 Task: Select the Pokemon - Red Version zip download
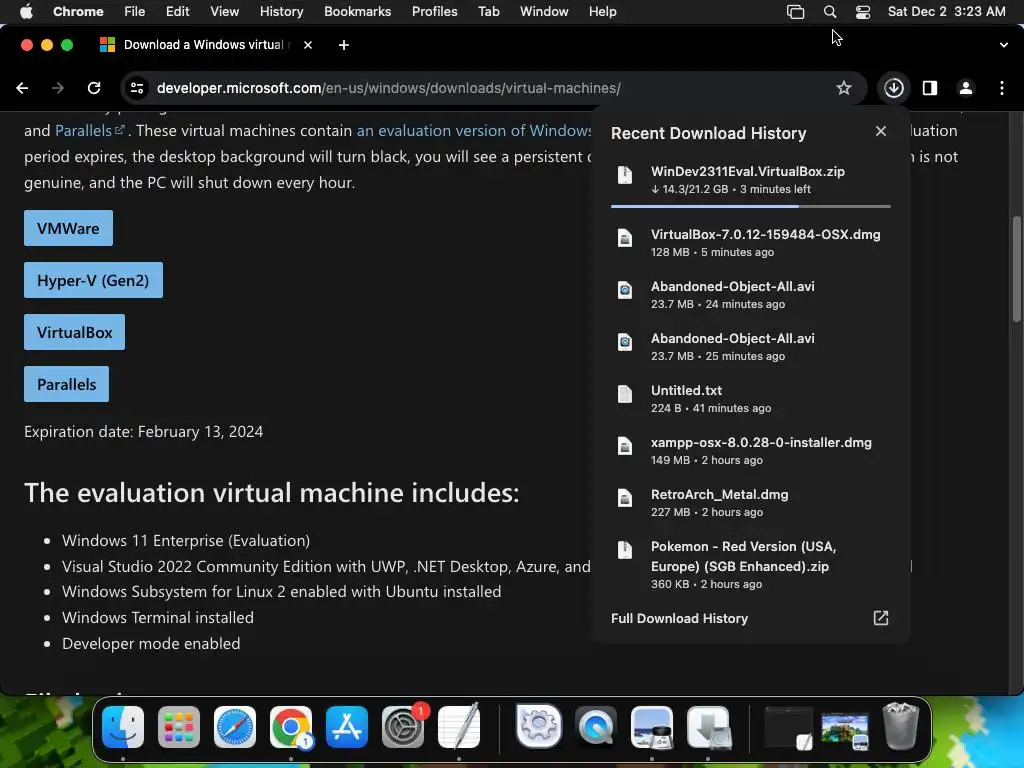[x=750, y=564]
